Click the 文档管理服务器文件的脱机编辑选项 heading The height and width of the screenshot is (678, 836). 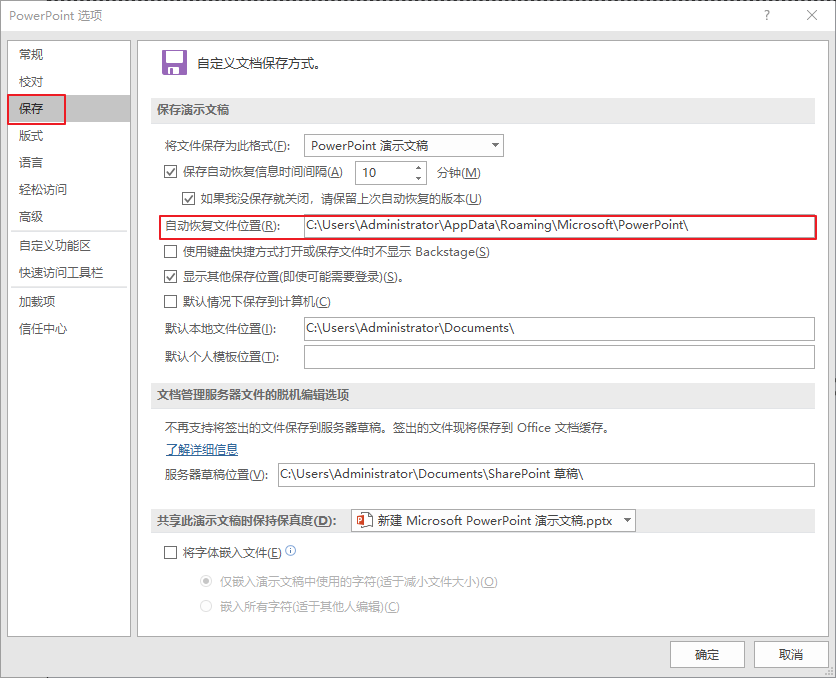pos(253,395)
